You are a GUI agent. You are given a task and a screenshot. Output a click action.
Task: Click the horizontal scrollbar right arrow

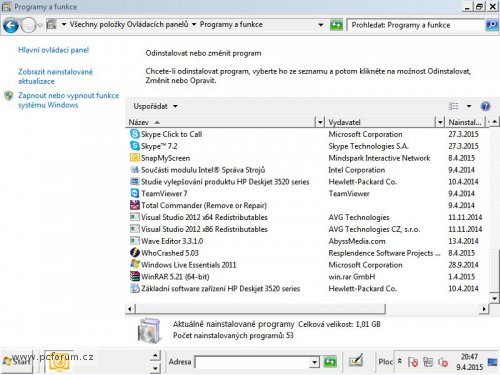[x=484, y=309]
